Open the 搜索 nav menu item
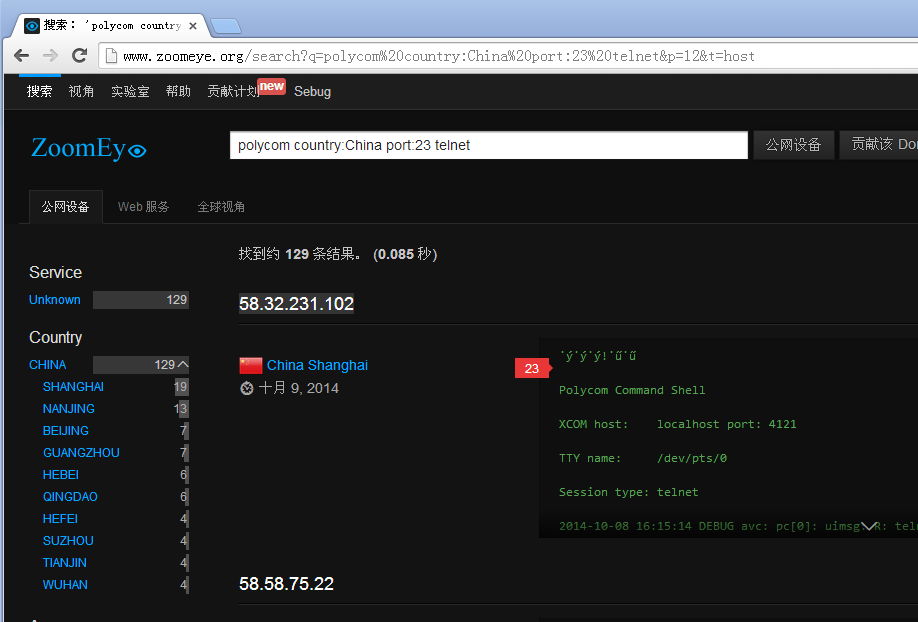The height and width of the screenshot is (622, 918). 39,91
